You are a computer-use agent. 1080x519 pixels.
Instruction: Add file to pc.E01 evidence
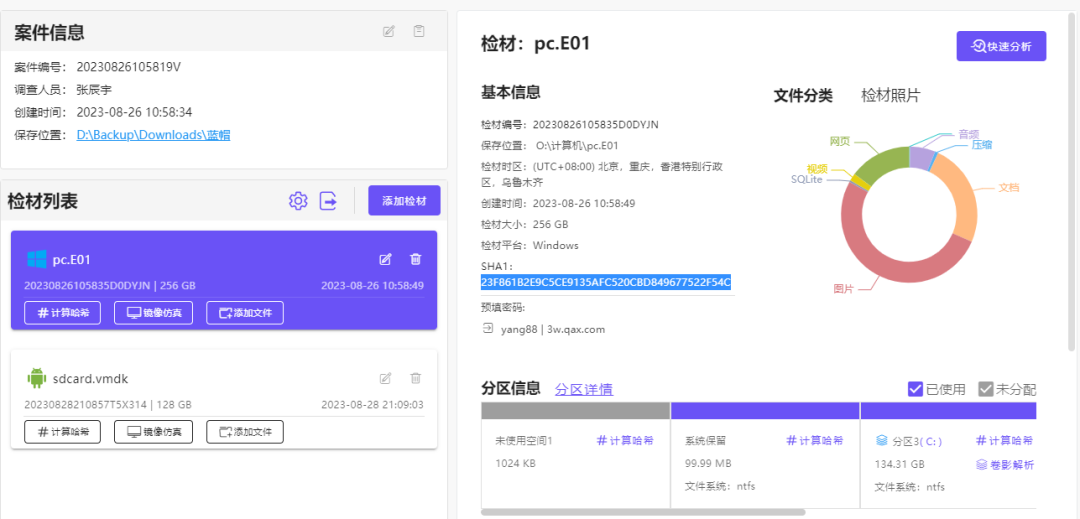pyautogui.click(x=245, y=313)
